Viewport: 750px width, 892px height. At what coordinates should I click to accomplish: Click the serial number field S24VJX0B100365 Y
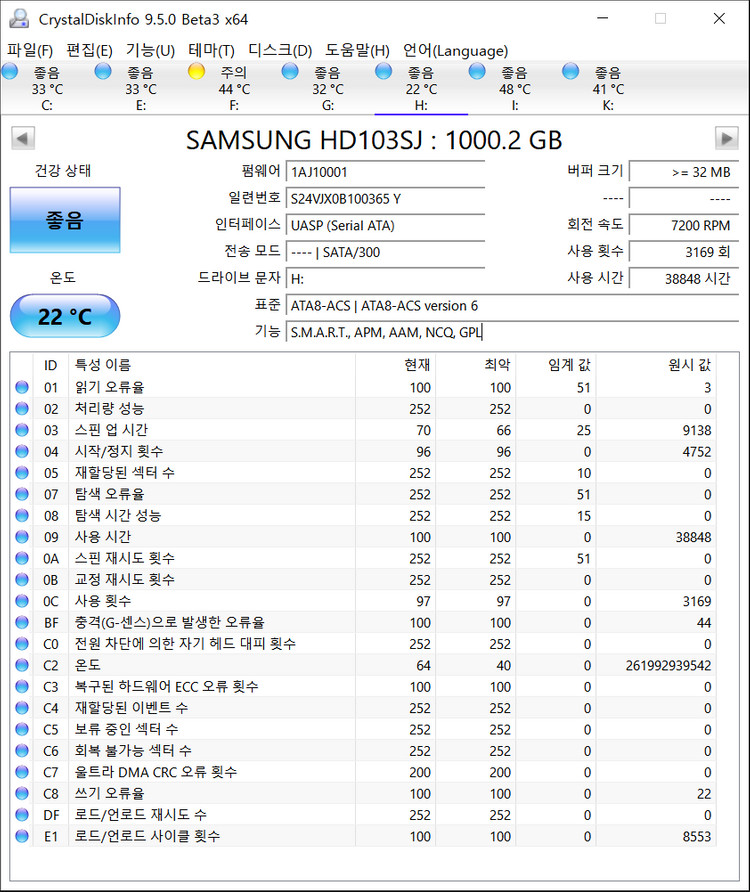pyautogui.click(x=385, y=199)
